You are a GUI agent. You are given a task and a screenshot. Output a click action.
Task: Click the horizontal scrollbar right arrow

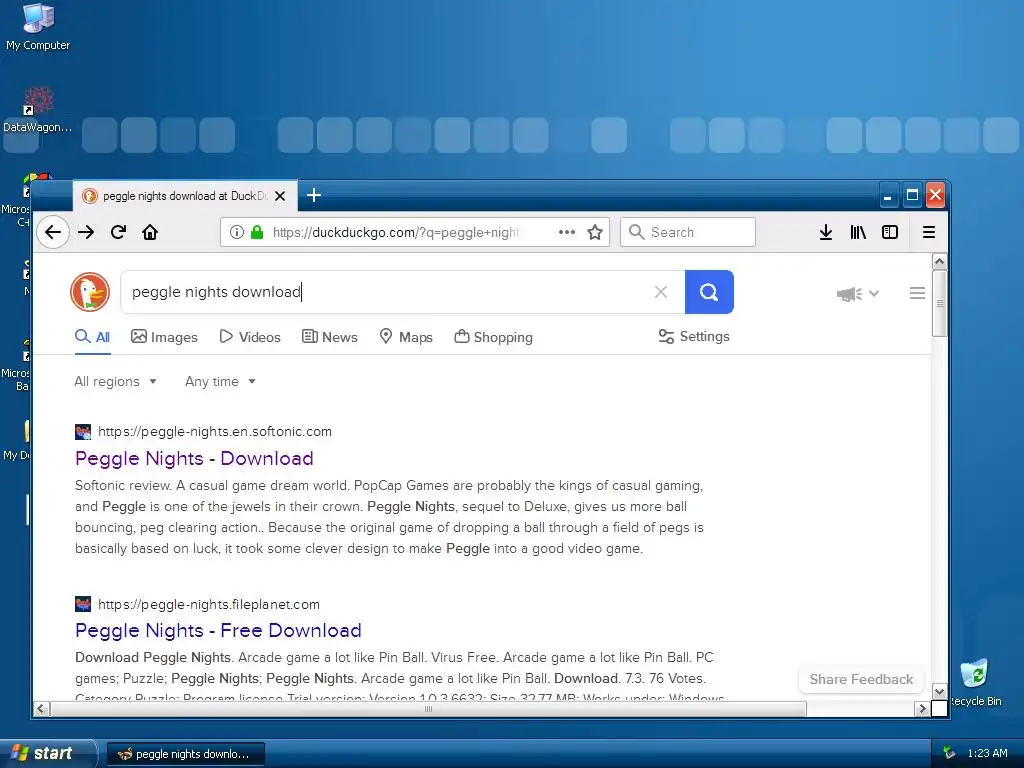[922, 709]
